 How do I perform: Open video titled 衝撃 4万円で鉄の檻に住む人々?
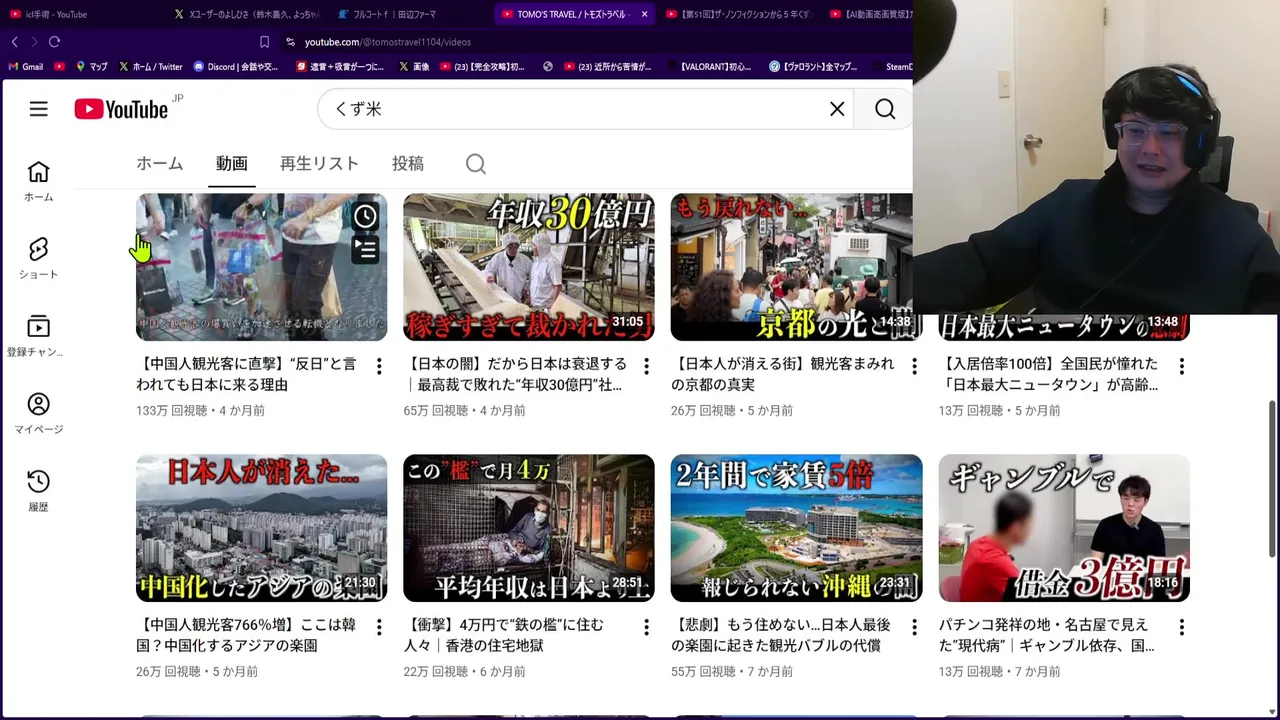point(504,635)
